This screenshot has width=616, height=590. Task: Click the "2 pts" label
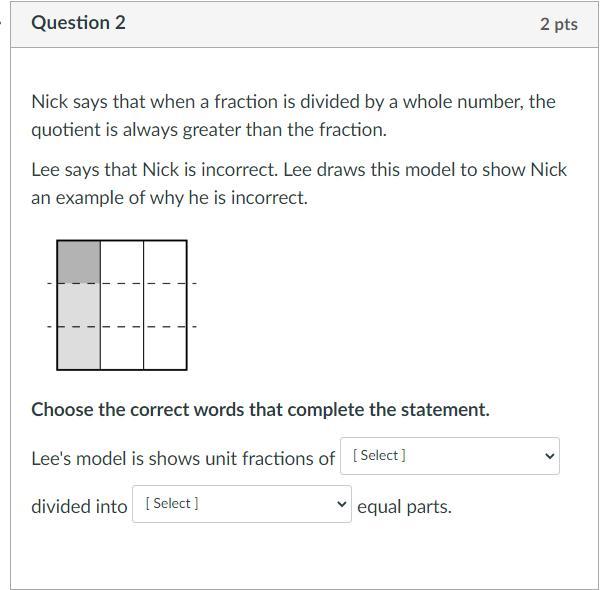click(558, 24)
